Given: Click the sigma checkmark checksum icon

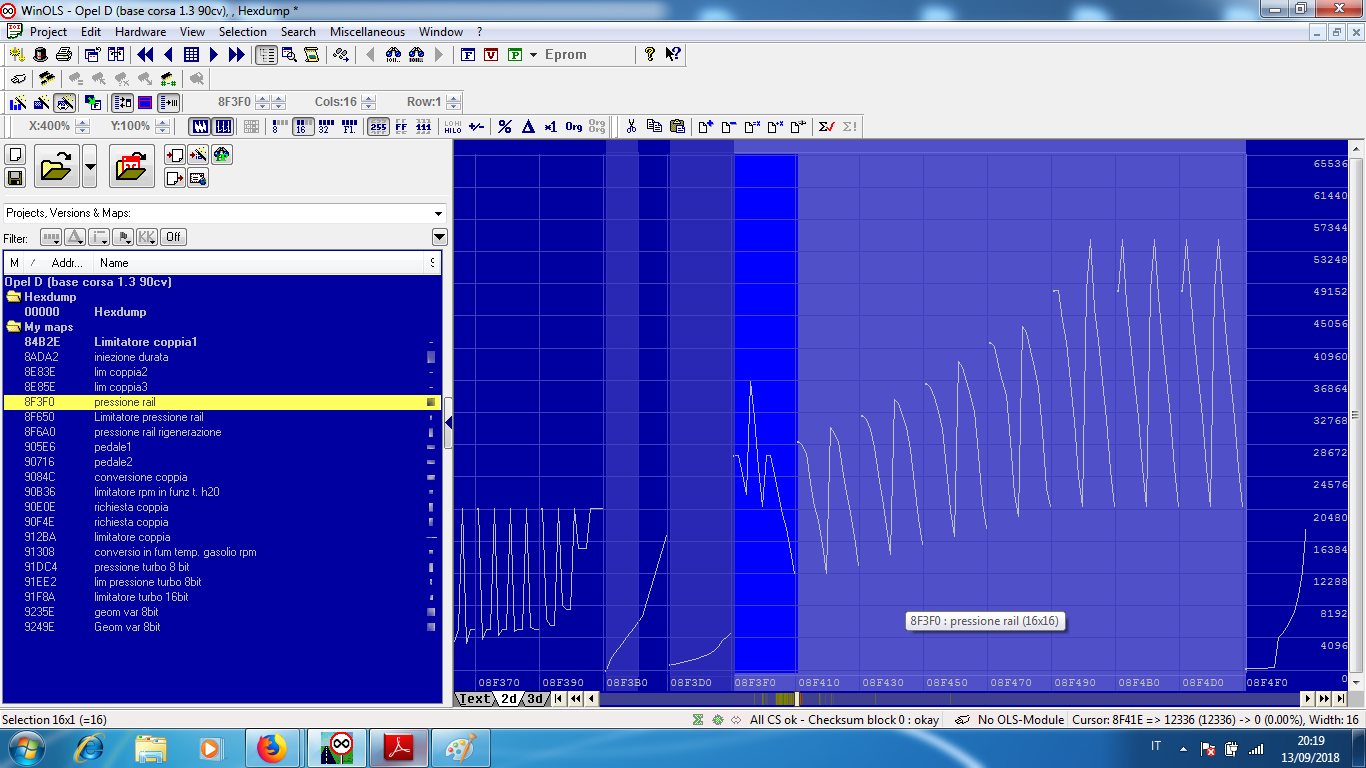Looking at the screenshot, I should pos(826,127).
